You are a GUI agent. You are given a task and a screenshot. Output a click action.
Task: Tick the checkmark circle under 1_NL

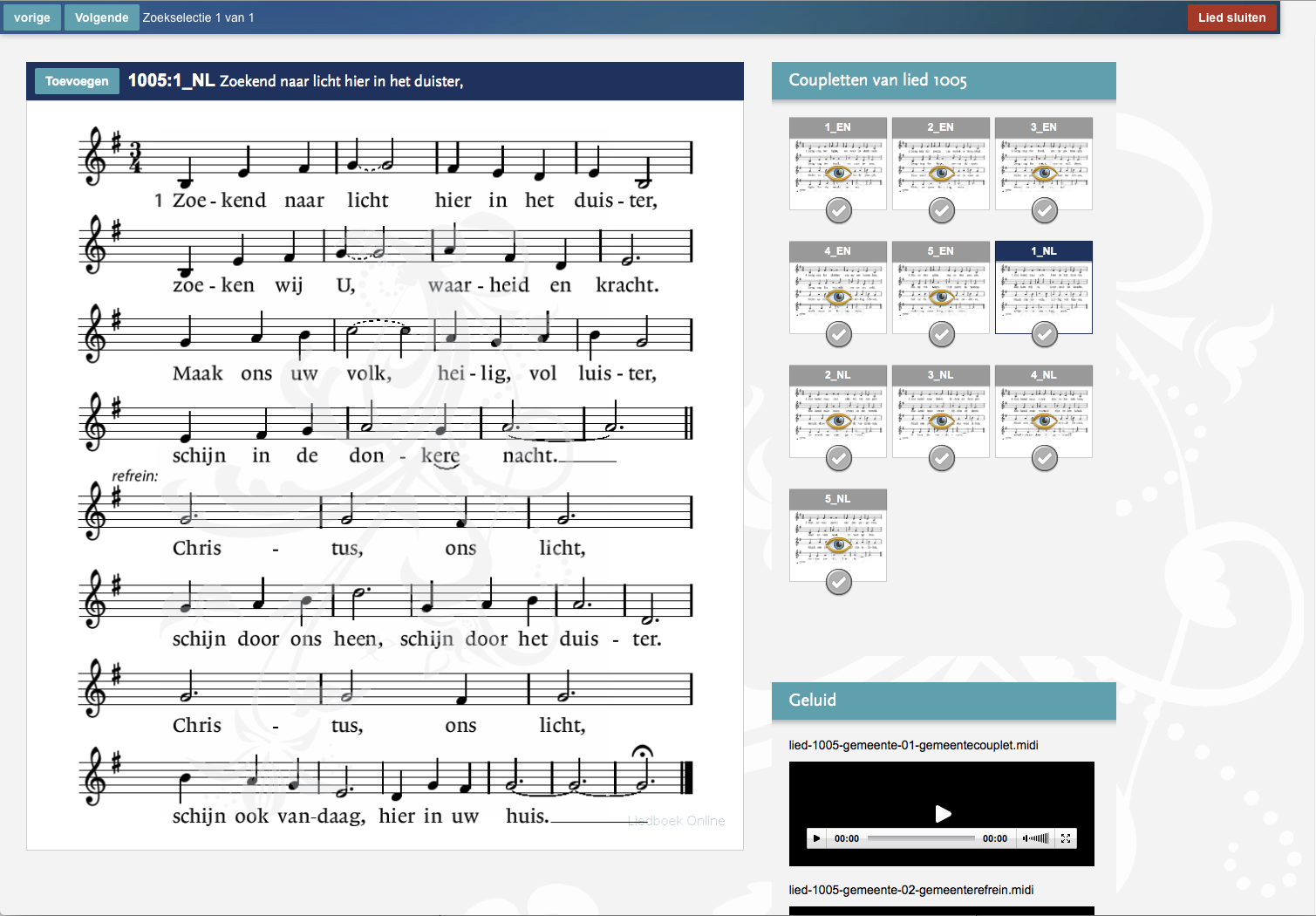(1045, 334)
